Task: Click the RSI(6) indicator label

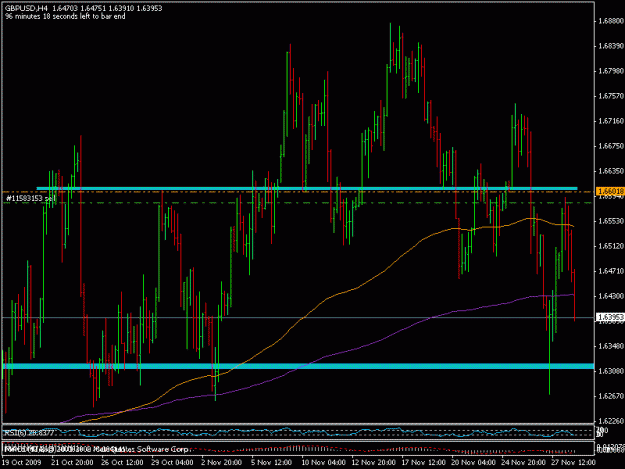Action: 28,432
